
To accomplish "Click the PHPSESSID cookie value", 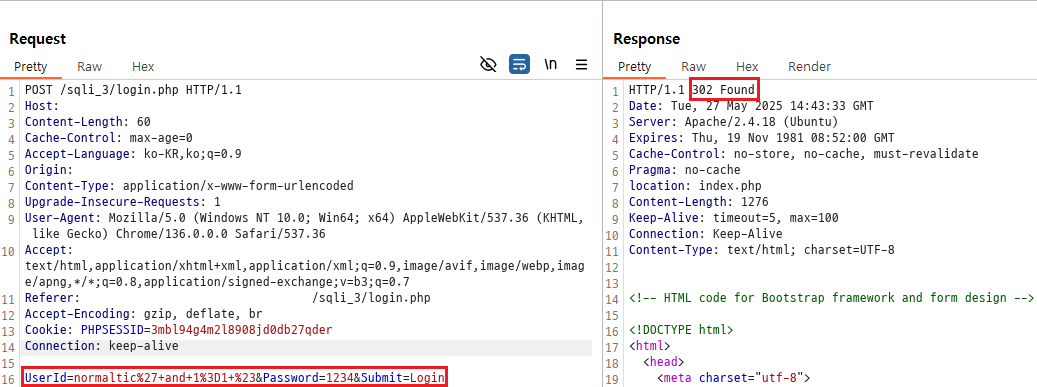I will pyautogui.click(x=241, y=330).
